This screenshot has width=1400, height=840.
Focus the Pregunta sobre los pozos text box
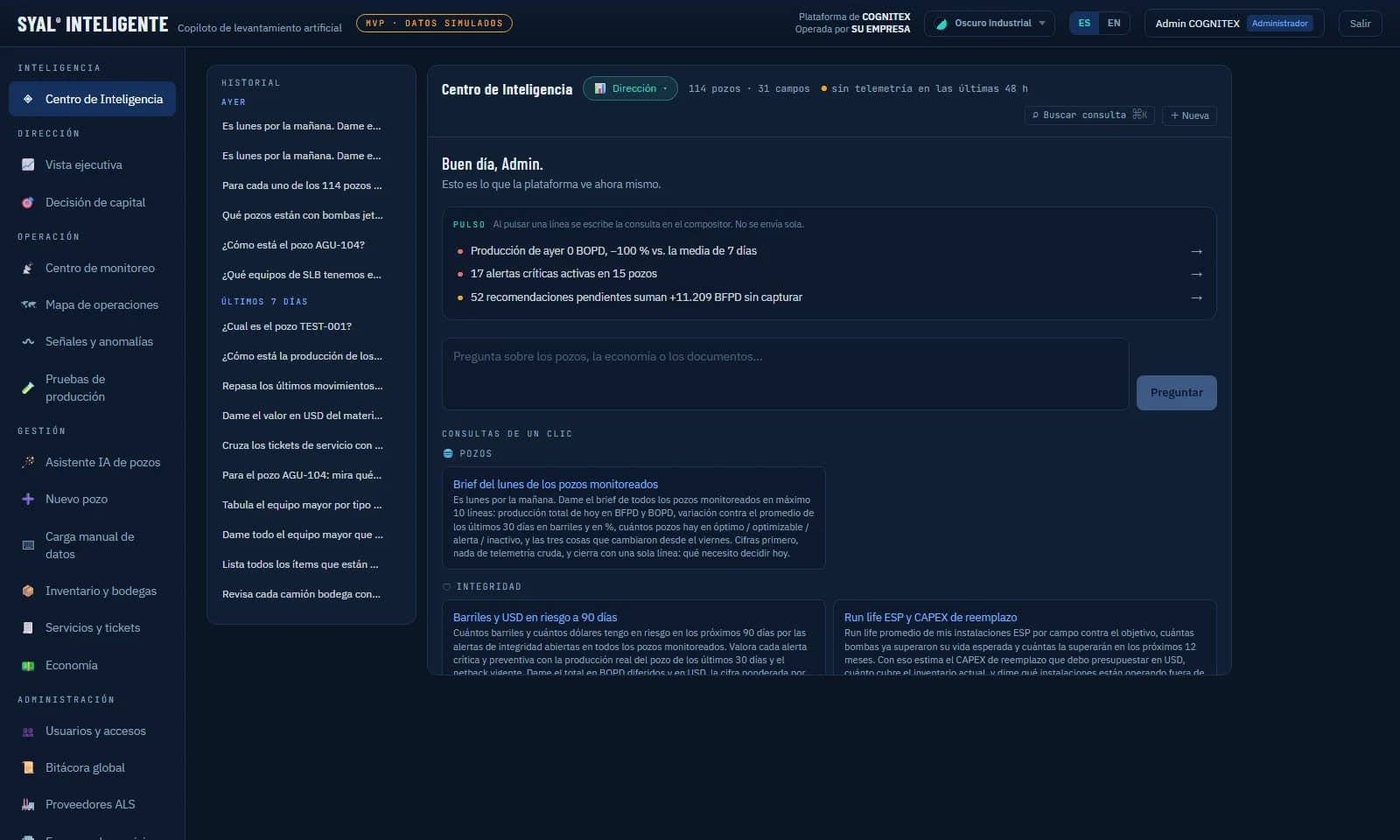coord(785,374)
